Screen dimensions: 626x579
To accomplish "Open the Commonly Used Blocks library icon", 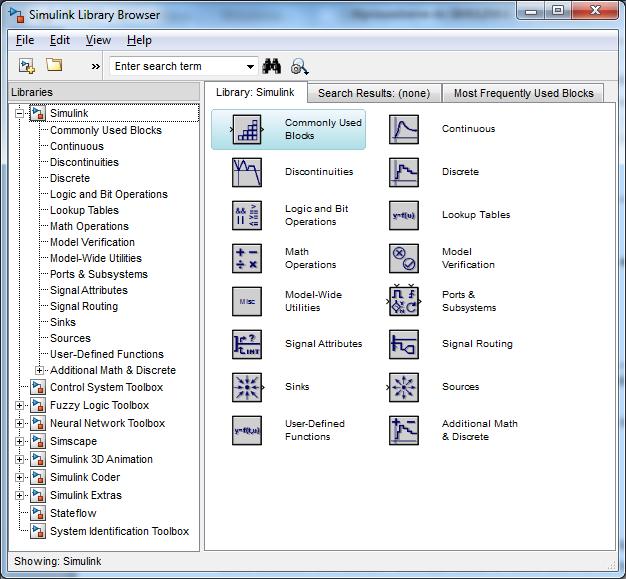I will 247,129.
